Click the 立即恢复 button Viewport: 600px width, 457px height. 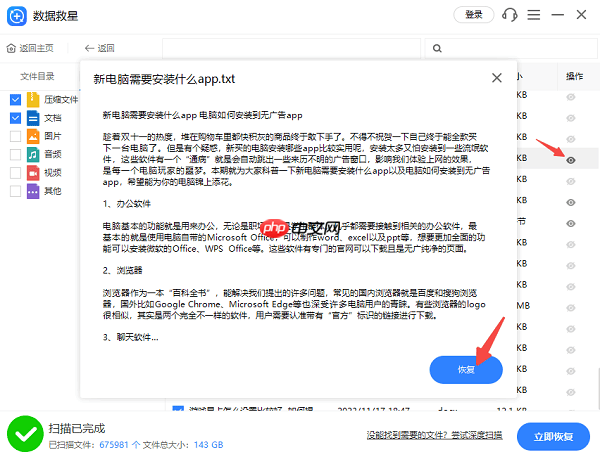(x=553, y=437)
